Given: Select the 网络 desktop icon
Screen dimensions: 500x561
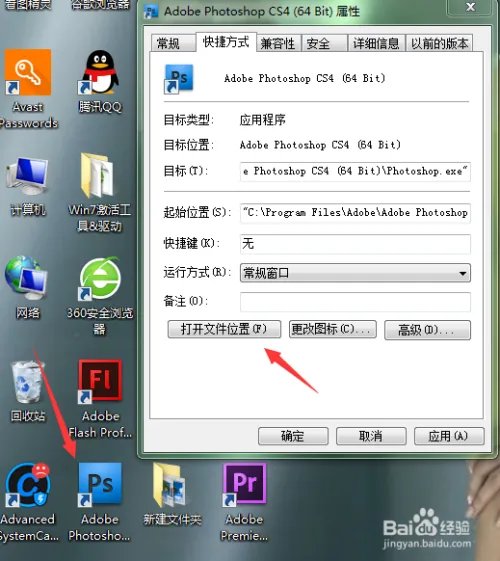Looking at the screenshot, I should [26, 278].
